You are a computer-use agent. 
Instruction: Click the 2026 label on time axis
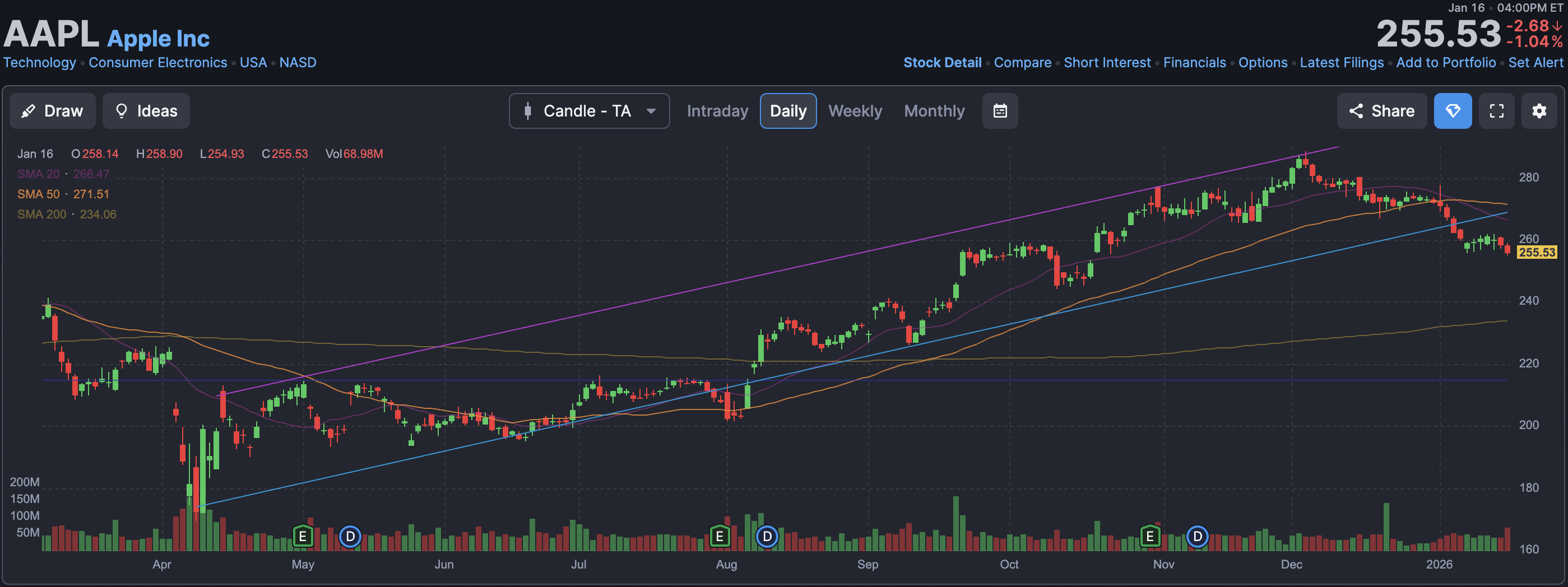[x=1439, y=565]
